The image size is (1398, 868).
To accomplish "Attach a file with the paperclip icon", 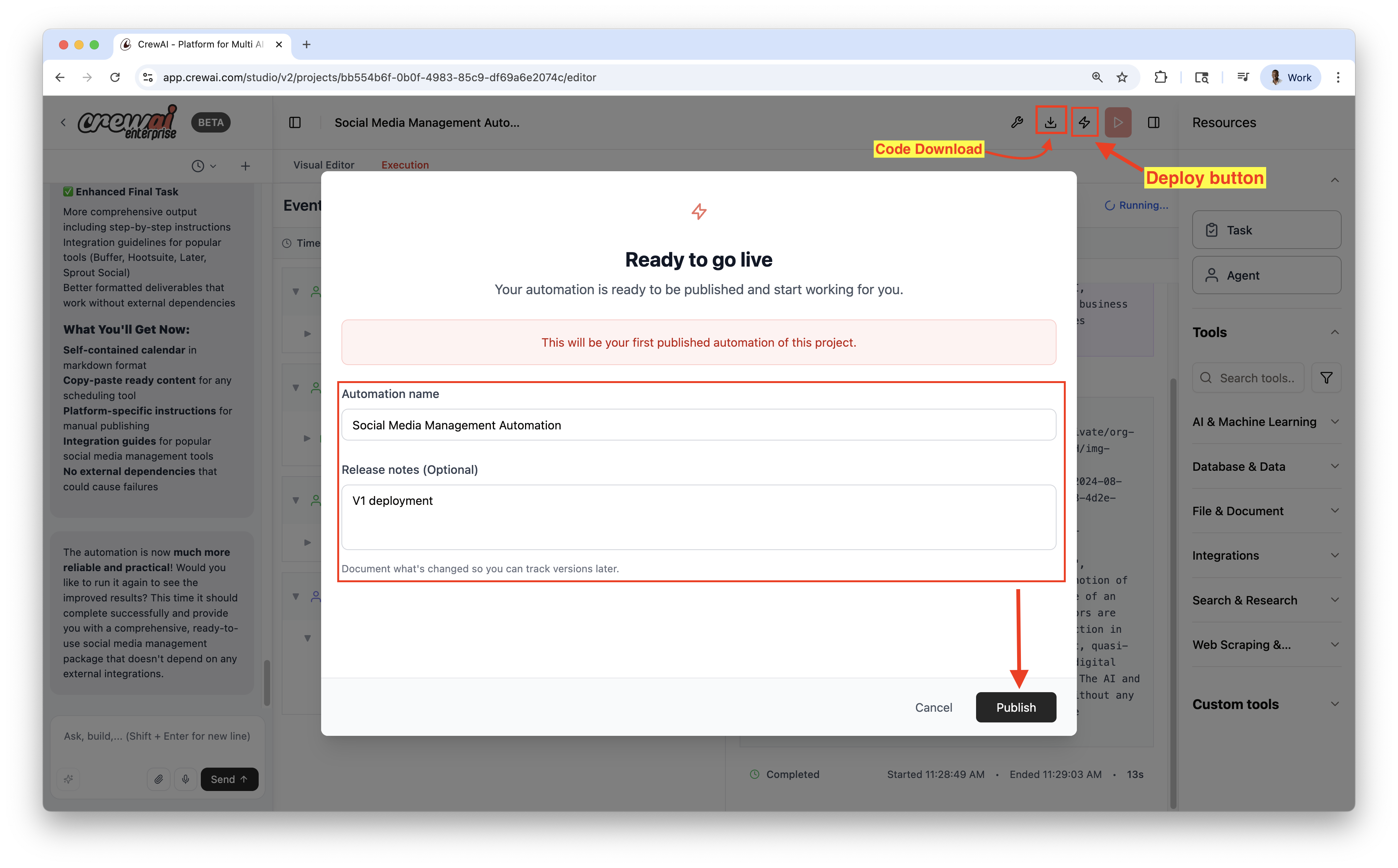I will tap(159, 779).
